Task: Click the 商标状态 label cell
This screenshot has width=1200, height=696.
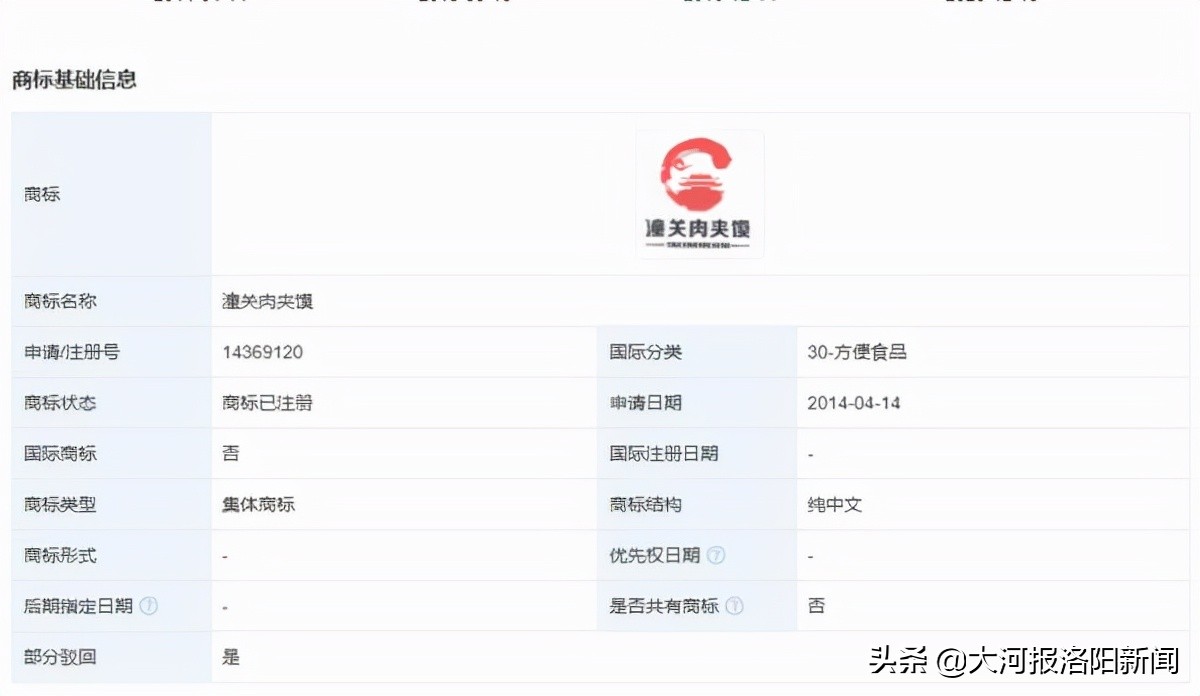Action: [x=111, y=403]
